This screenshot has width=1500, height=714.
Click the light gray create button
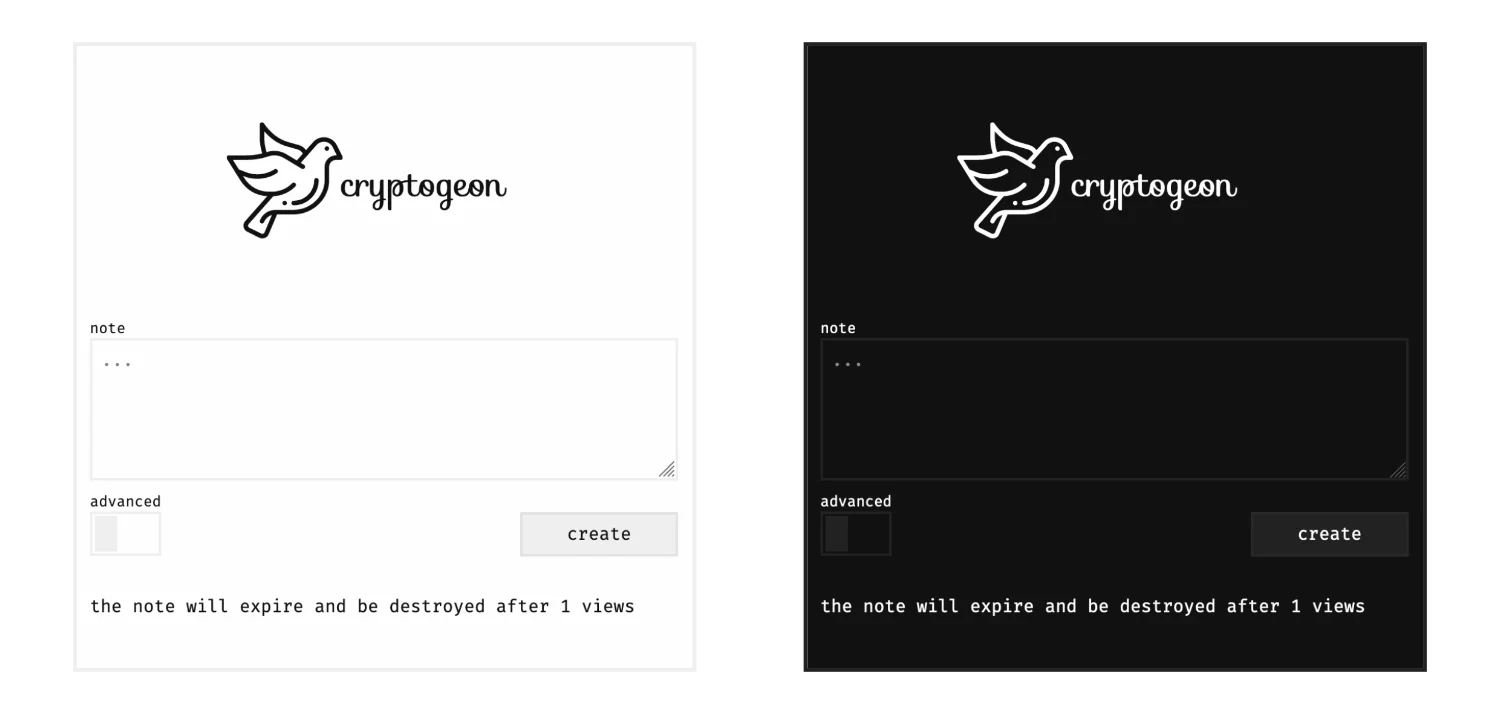coord(599,534)
